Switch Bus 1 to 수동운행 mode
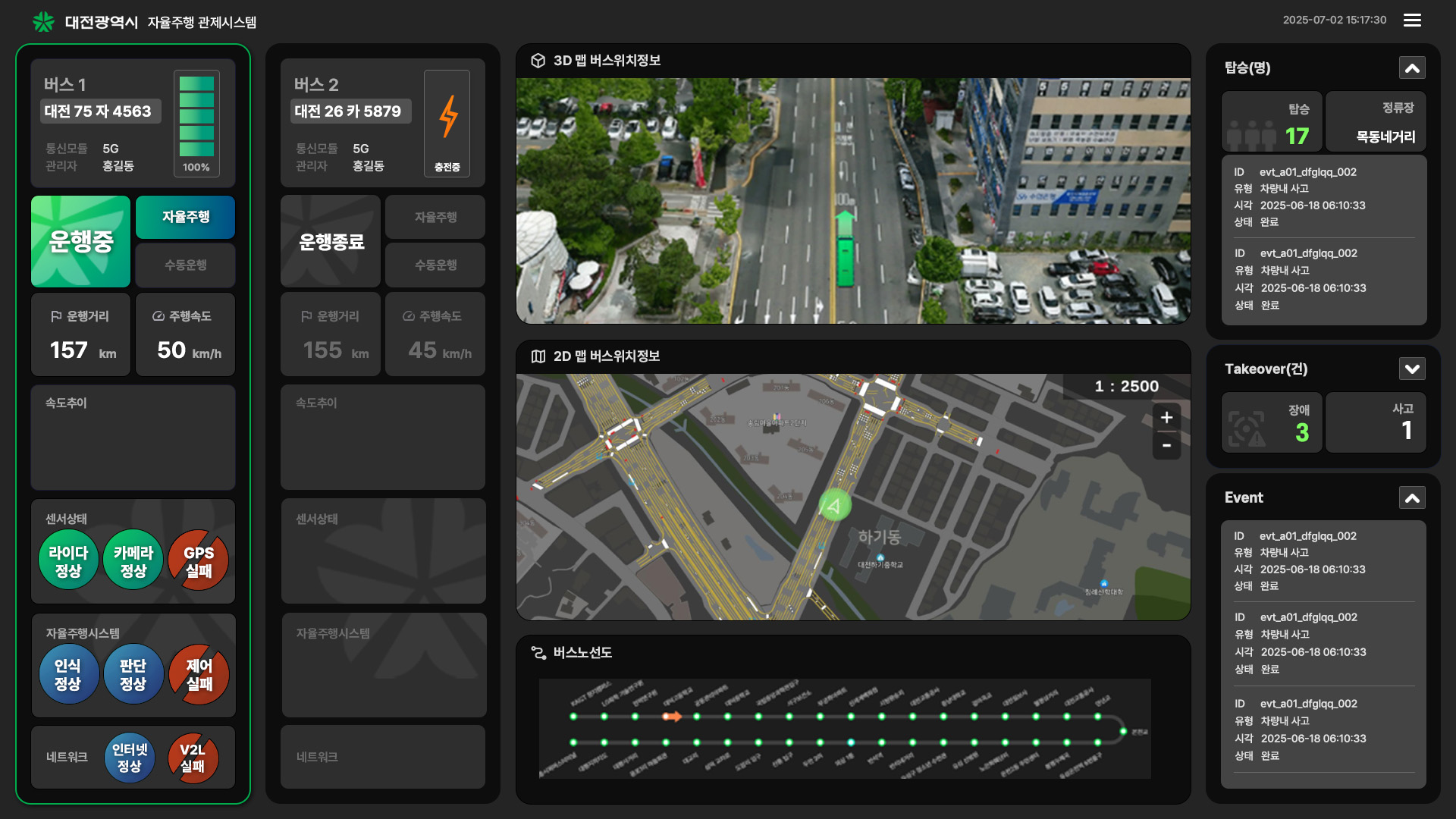1456x819 pixels. (185, 265)
